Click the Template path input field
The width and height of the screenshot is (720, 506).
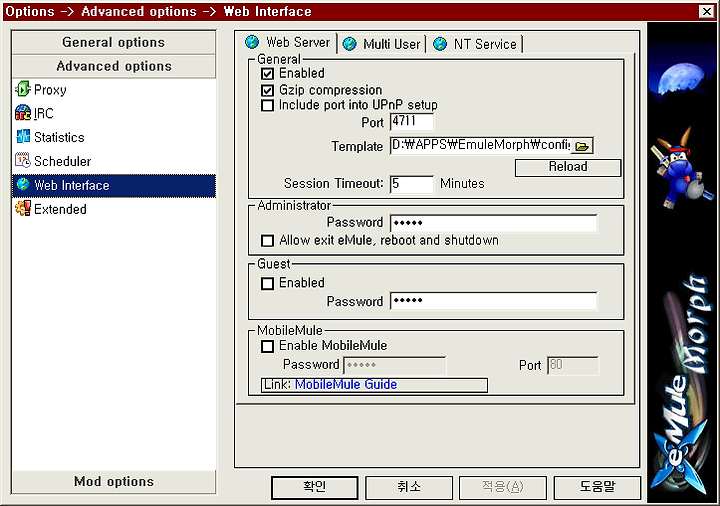point(480,146)
